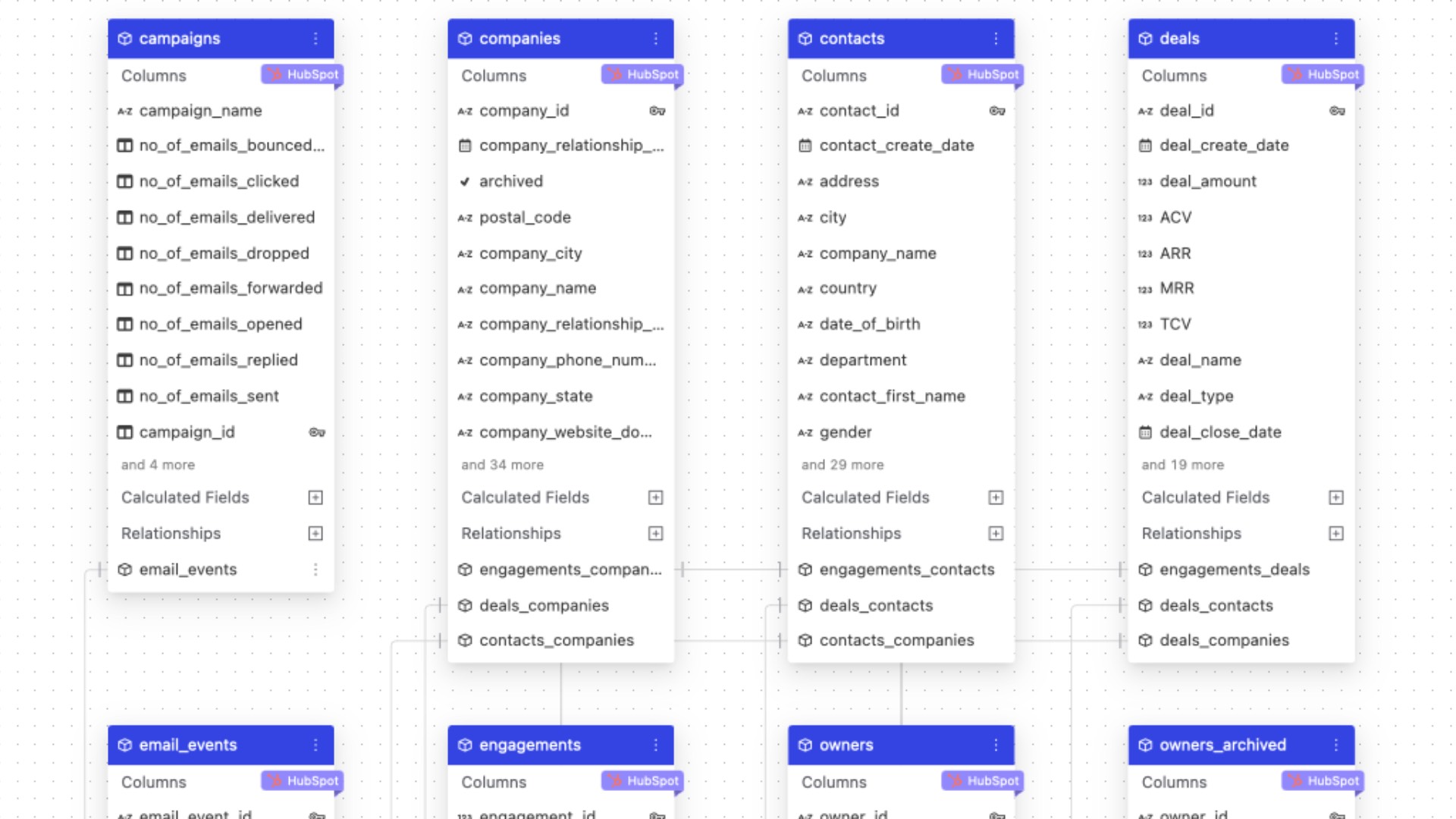The height and width of the screenshot is (819, 1456).
Task: Toggle the archived checkbox in companies
Action: [x=465, y=181]
